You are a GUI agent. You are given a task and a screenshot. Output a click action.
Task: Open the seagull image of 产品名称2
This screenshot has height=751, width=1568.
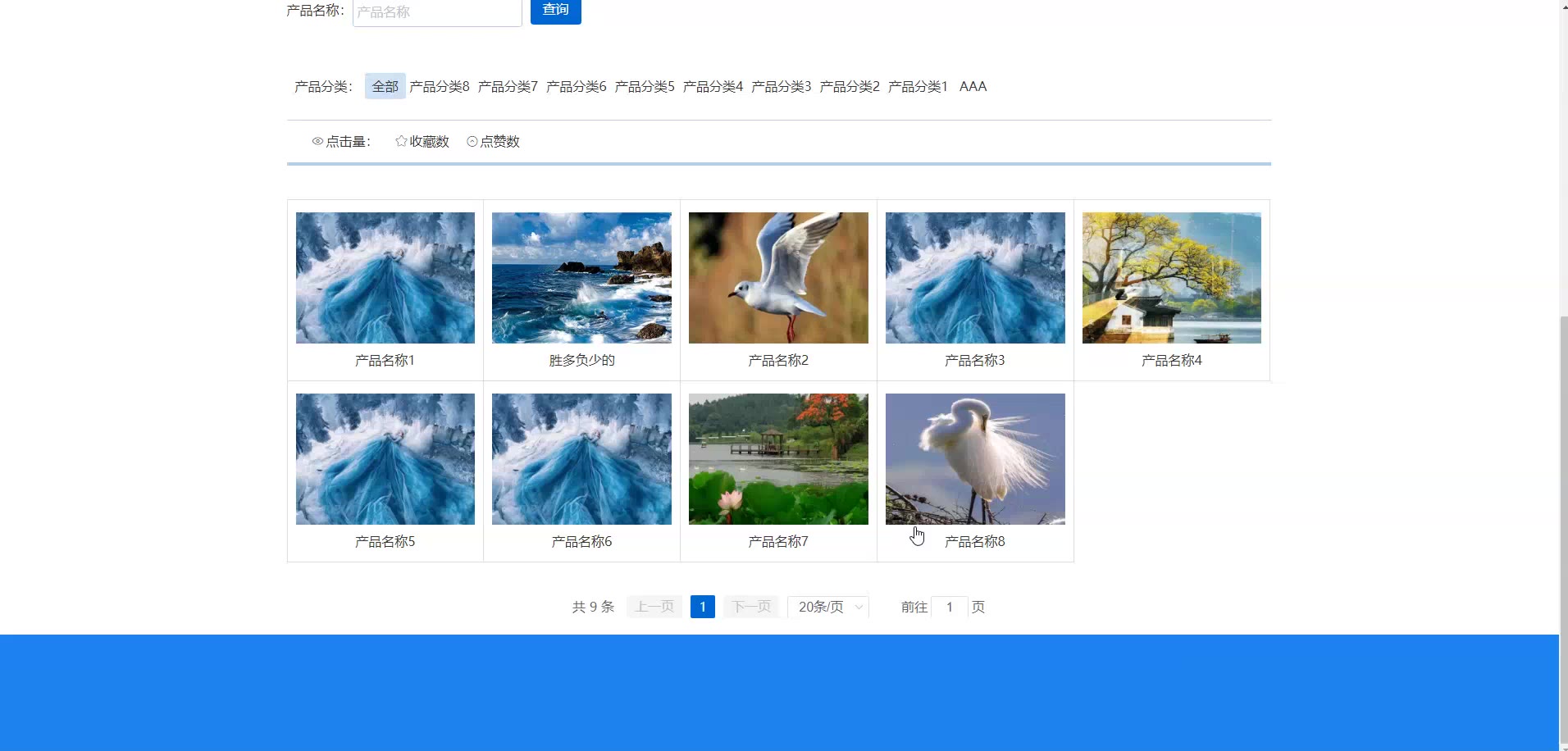(778, 278)
